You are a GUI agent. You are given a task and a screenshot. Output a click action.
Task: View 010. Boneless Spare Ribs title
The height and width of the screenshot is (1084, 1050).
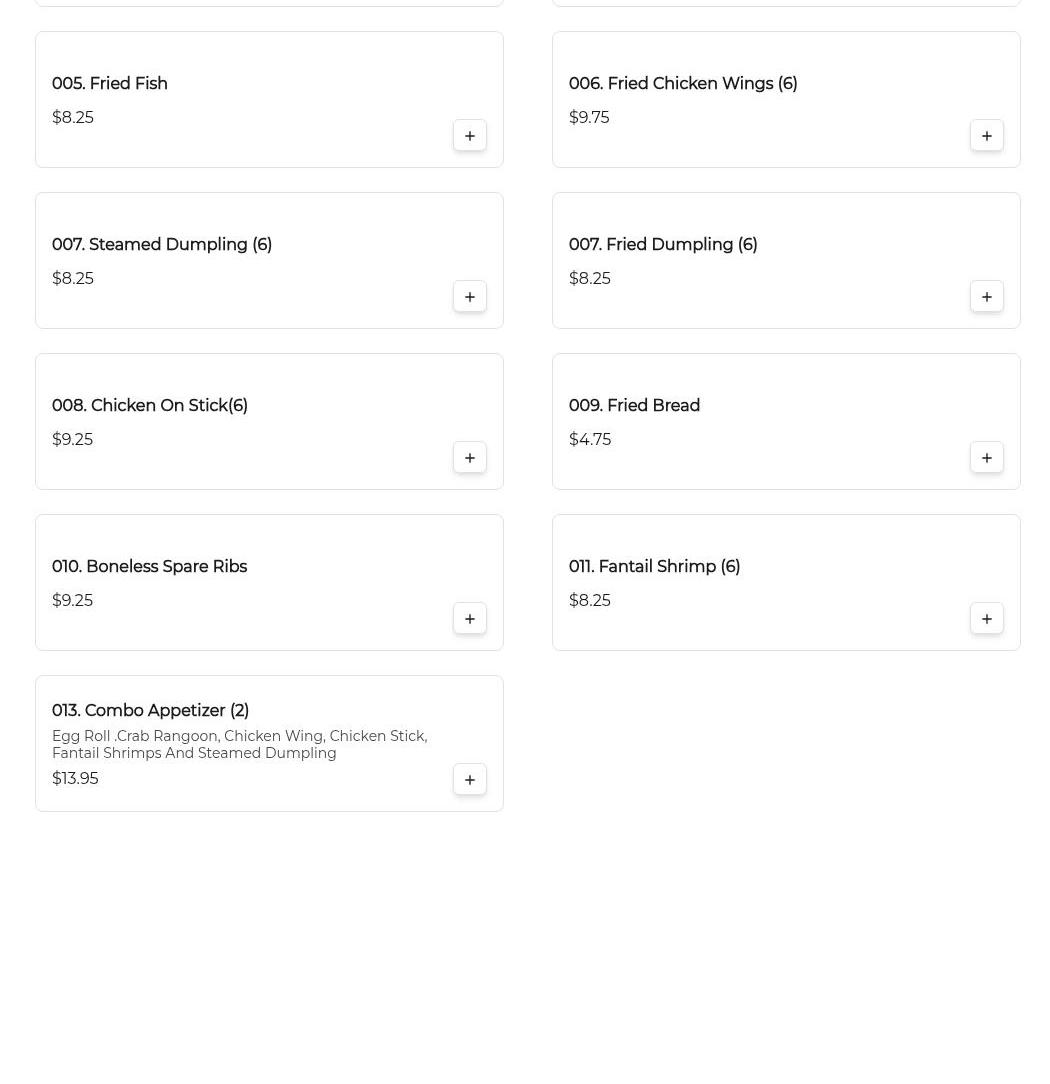[149, 566]
